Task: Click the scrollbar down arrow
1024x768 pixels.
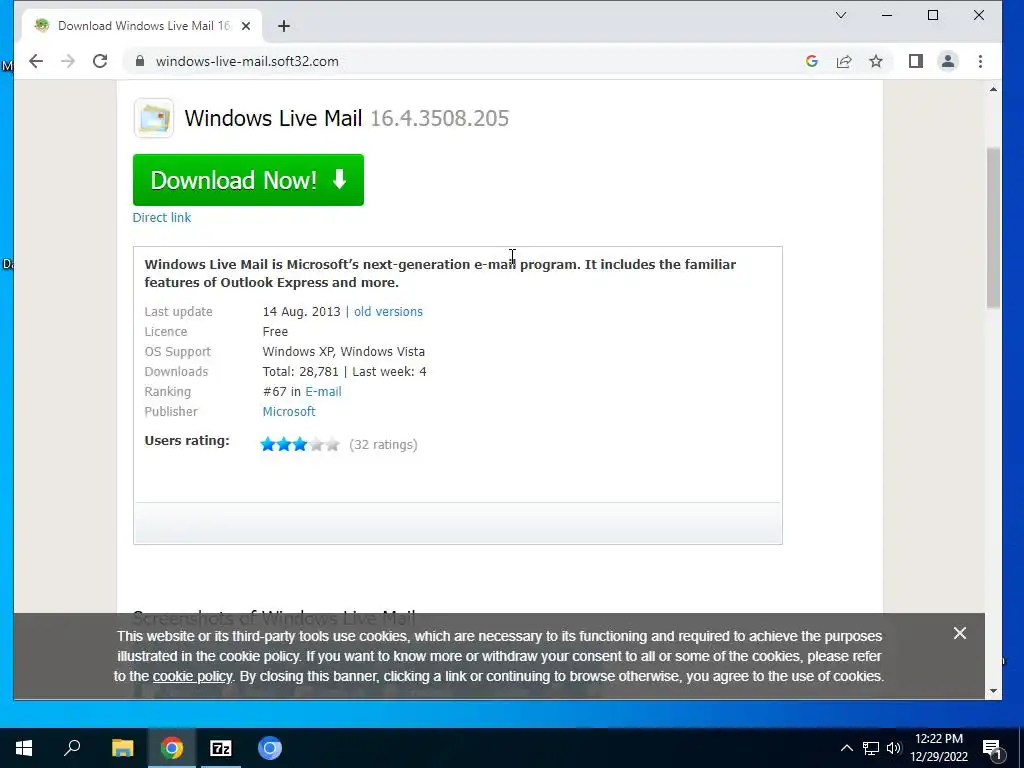Action: click(993, 690)
